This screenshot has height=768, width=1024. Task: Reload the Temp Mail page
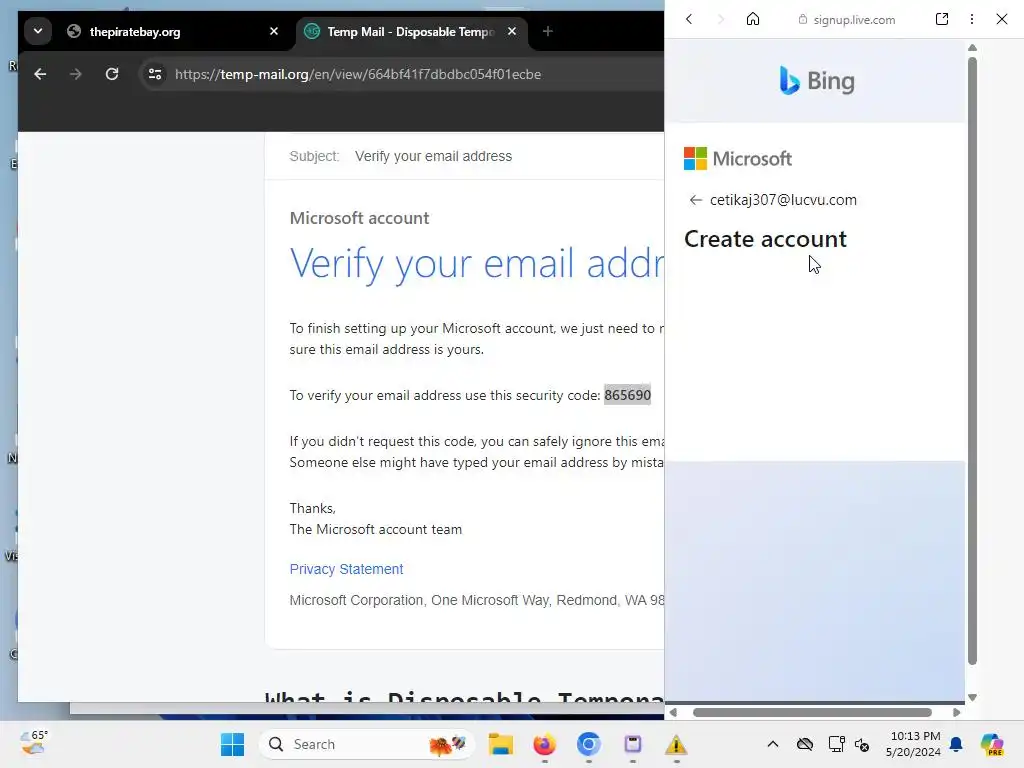tap(112, 74)
